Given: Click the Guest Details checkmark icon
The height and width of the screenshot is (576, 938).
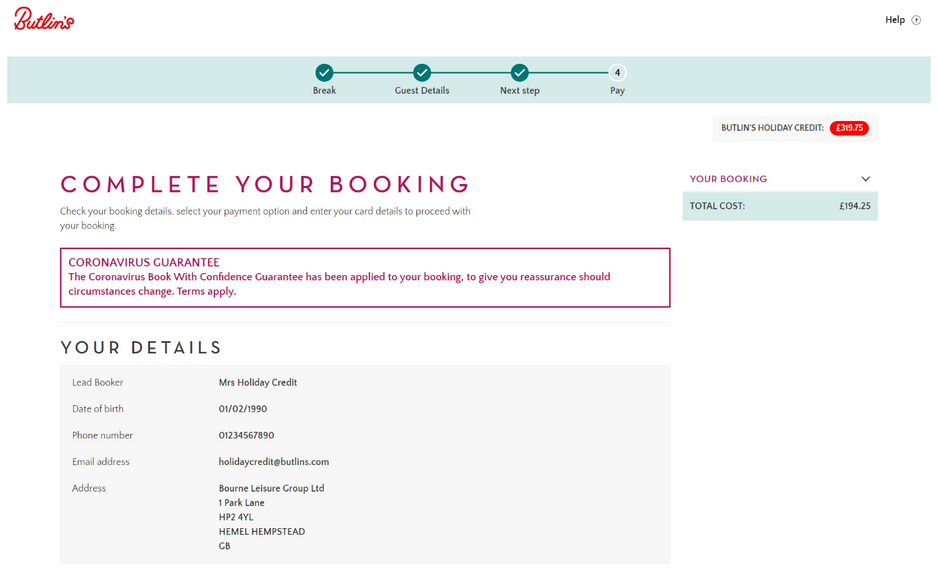Looking at the screenshot, I should click(x=421, y=73).
